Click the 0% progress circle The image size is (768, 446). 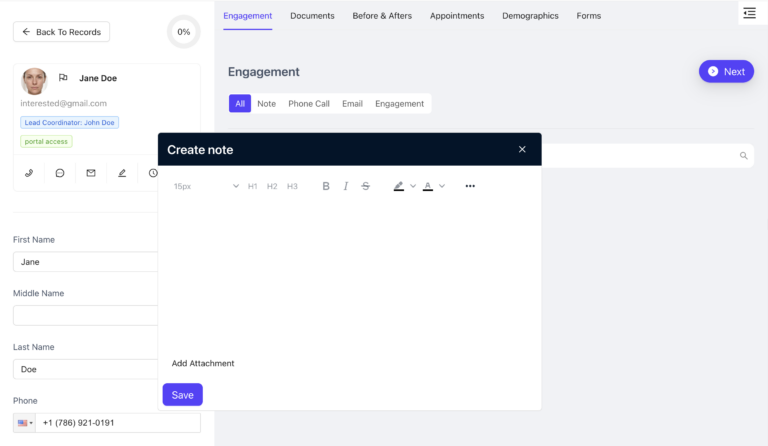click(x=184, y=32)
